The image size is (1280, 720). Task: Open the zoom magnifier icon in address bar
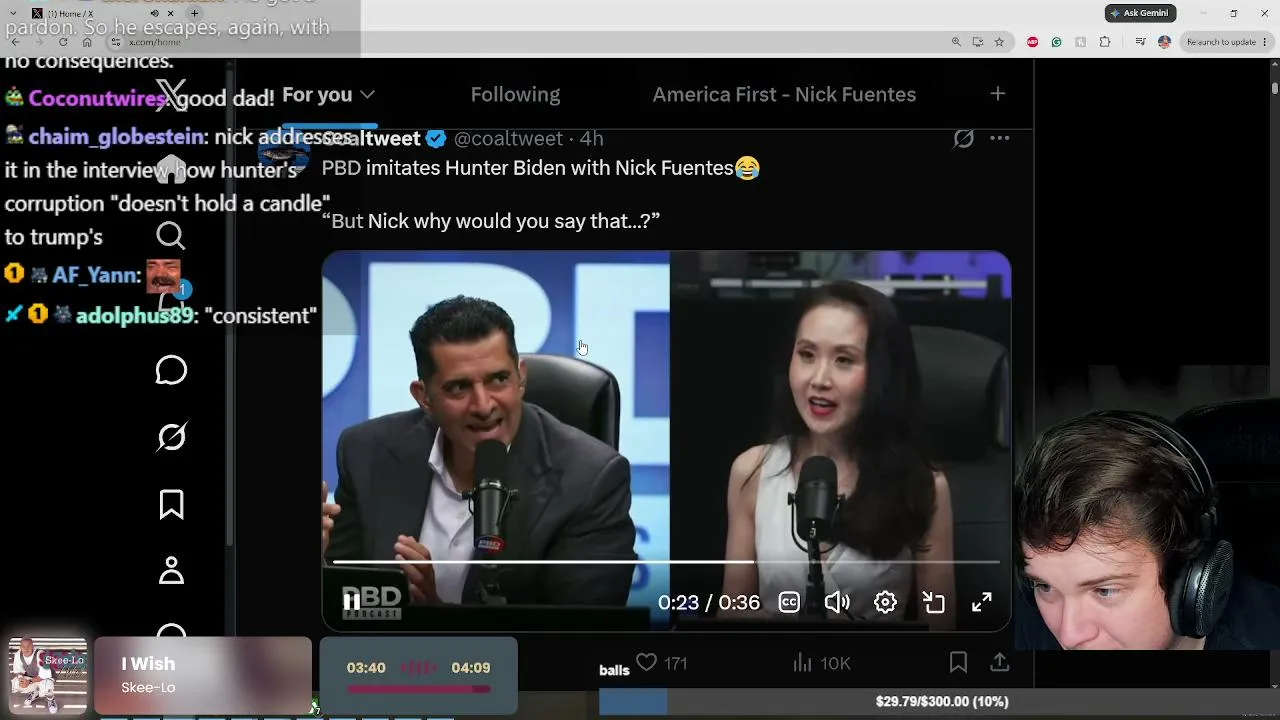[956, 42]
